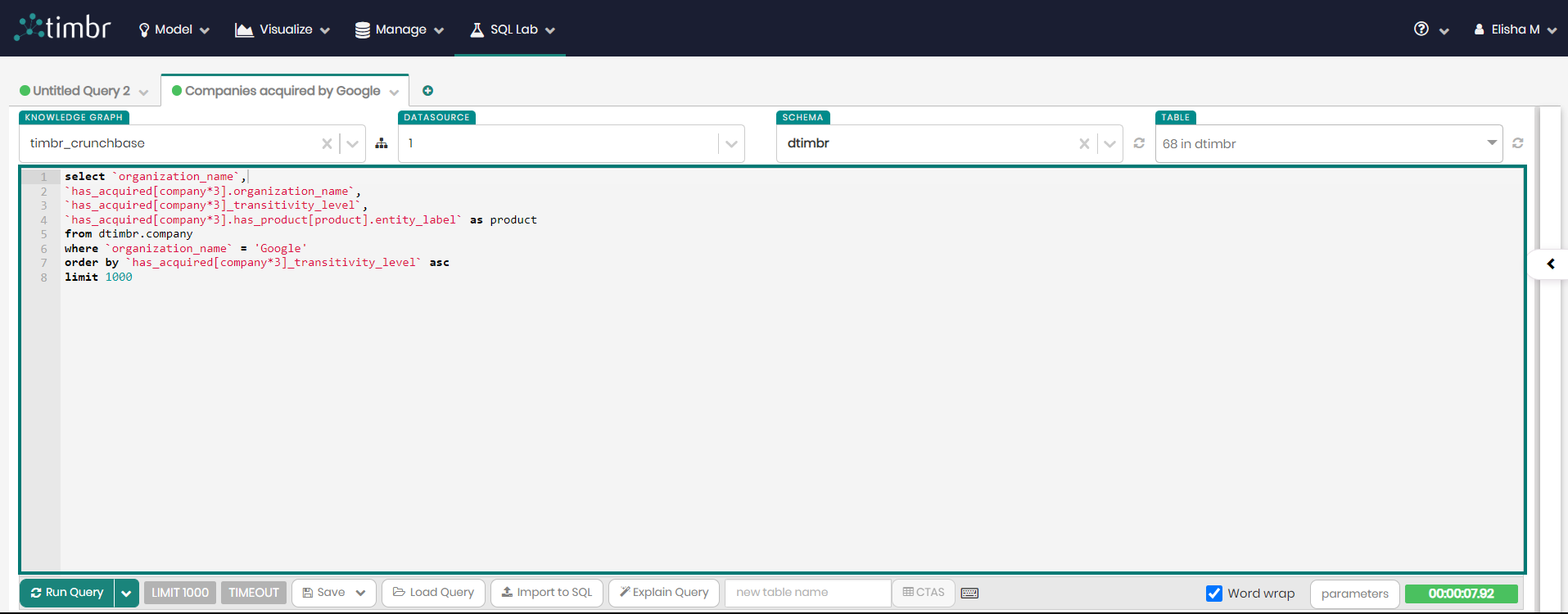Open the Manage menu

(399, 29)
